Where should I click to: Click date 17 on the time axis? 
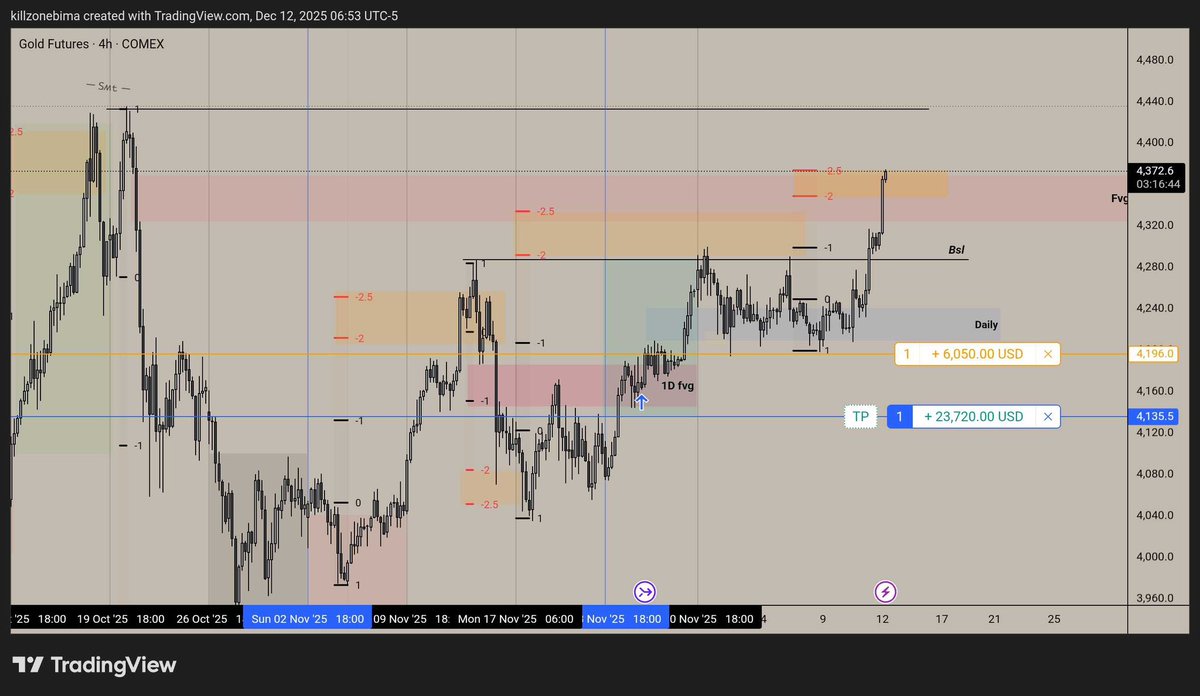pyautogui.click(x=941, y=619)
